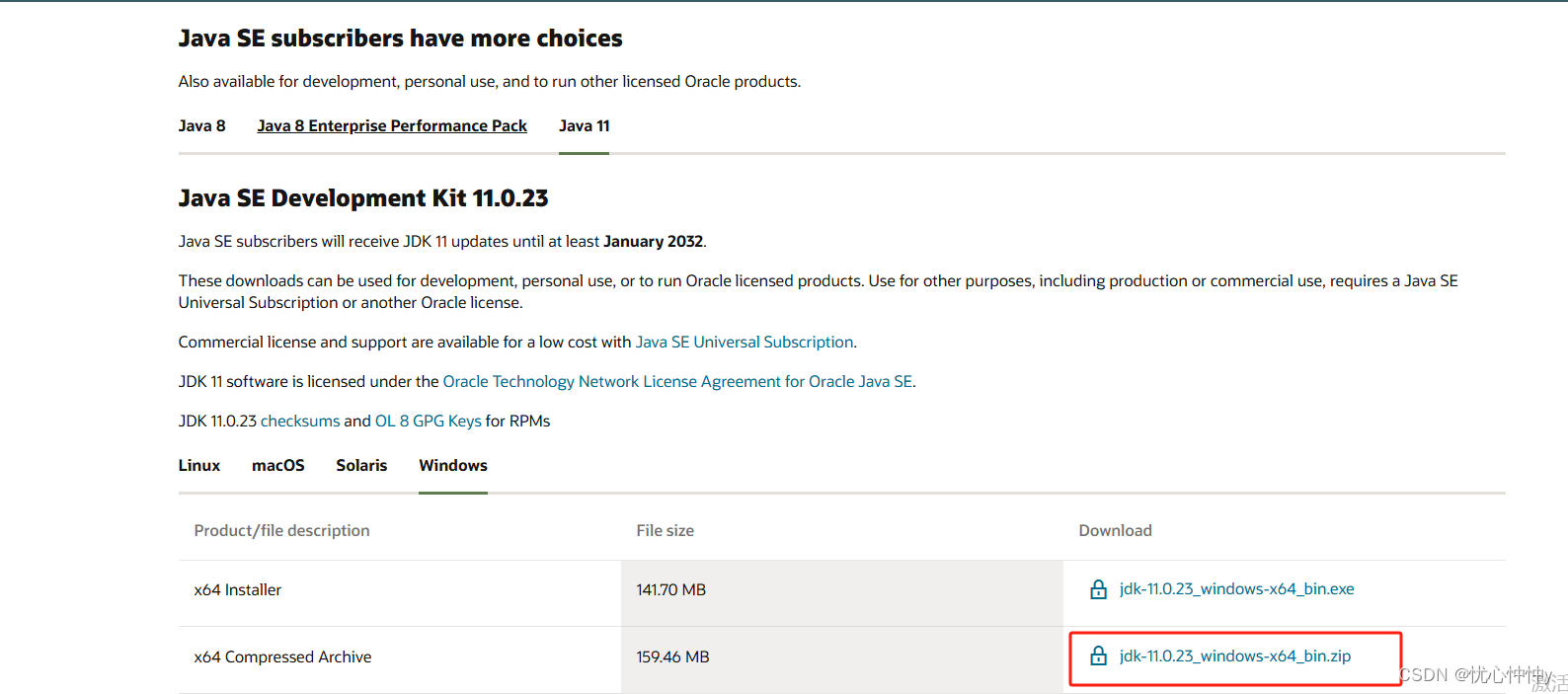Click the x64 Compressed Archive row description
Viewport: 1568px width, 694px height.
tap(282, 657)
